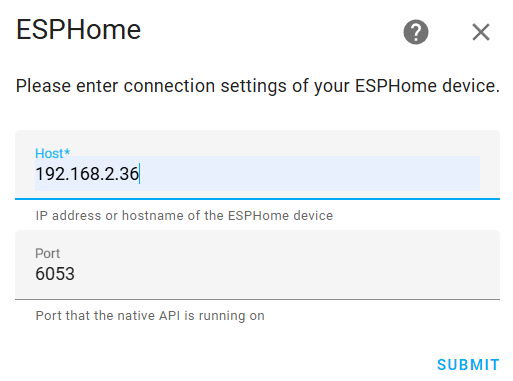Image resolution: width=513 pixels, height=381 pixels.
Task: Focus the Host input field
Action: tap(257, 165)
